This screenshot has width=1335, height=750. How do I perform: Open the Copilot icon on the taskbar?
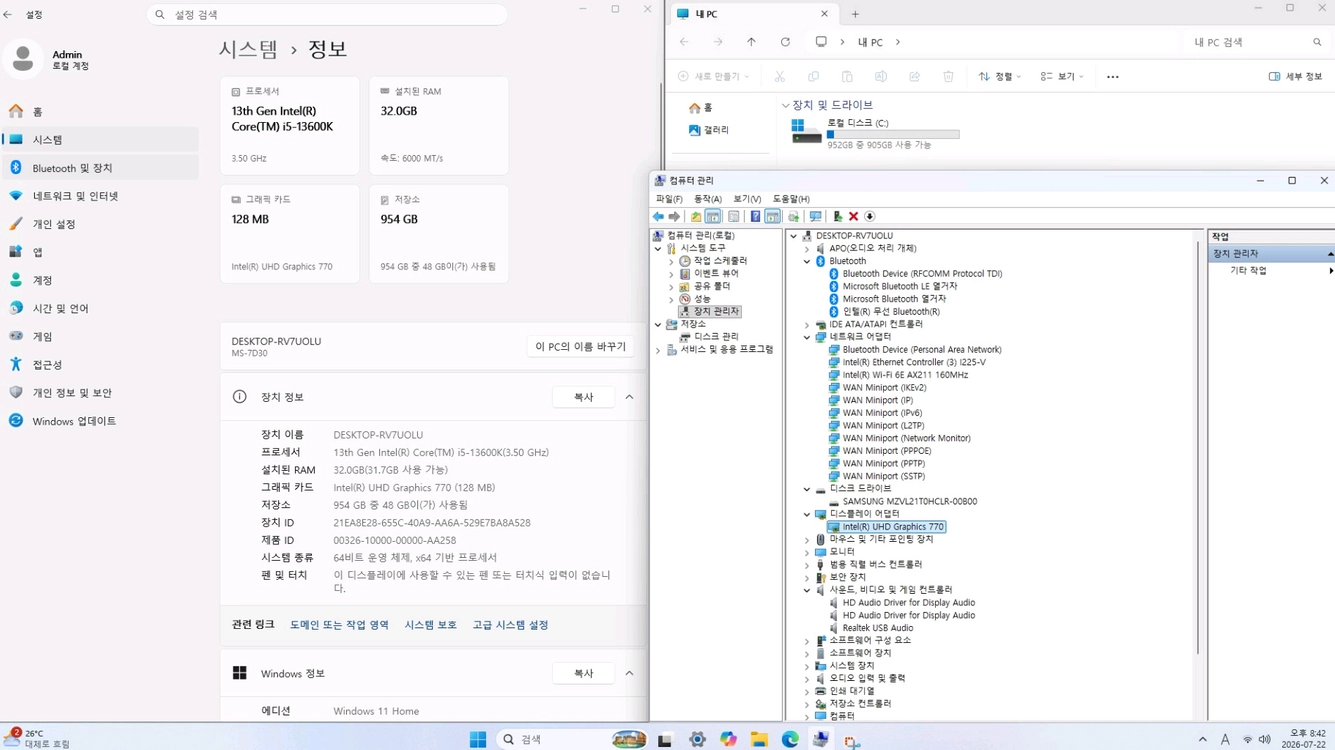728,739
